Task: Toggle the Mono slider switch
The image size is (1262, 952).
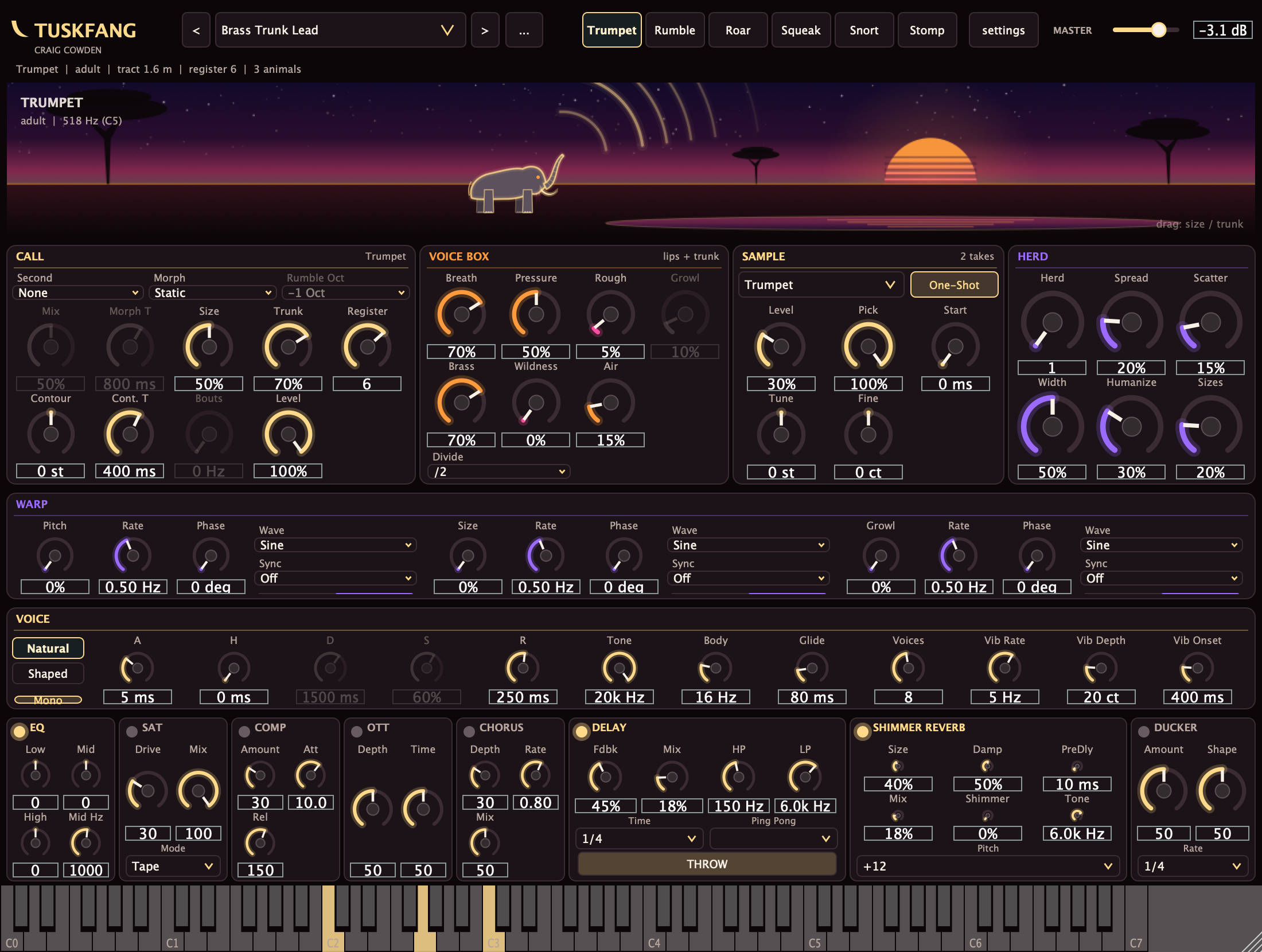Action: 48,700
